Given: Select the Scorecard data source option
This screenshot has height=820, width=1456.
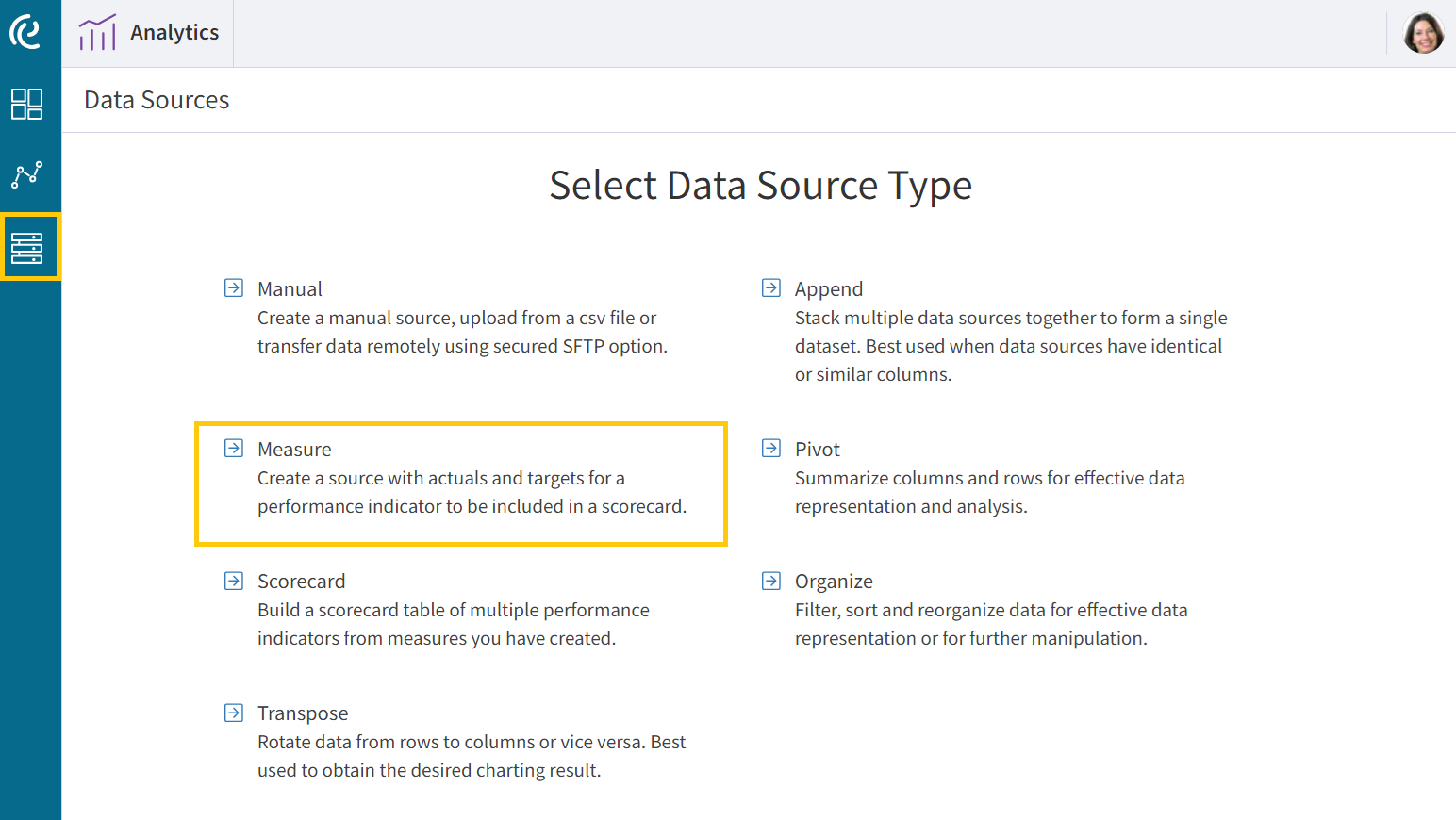Looking at the screenshot, I should [301, 581].
